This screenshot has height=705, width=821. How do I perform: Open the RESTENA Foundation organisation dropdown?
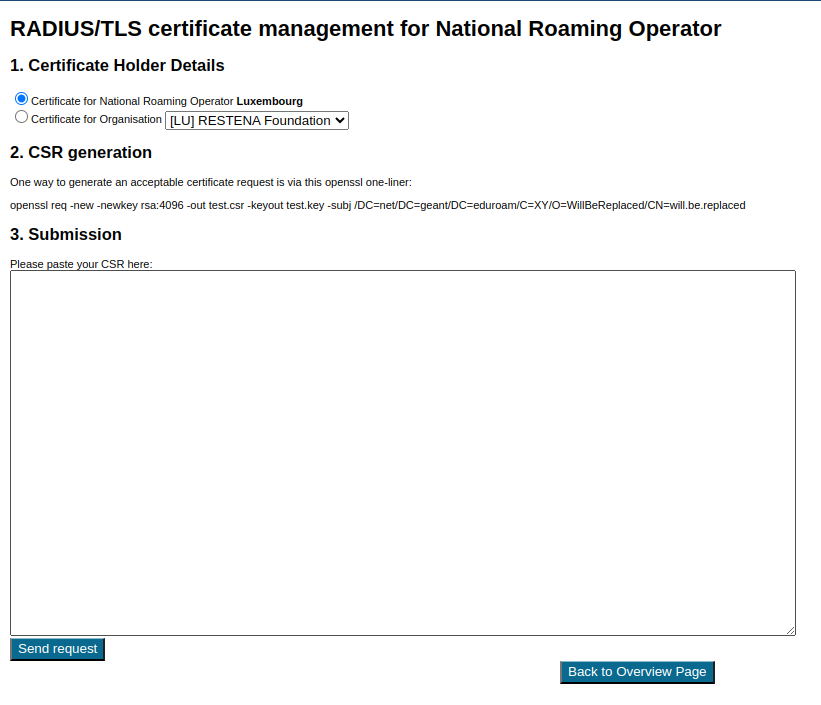256,120
